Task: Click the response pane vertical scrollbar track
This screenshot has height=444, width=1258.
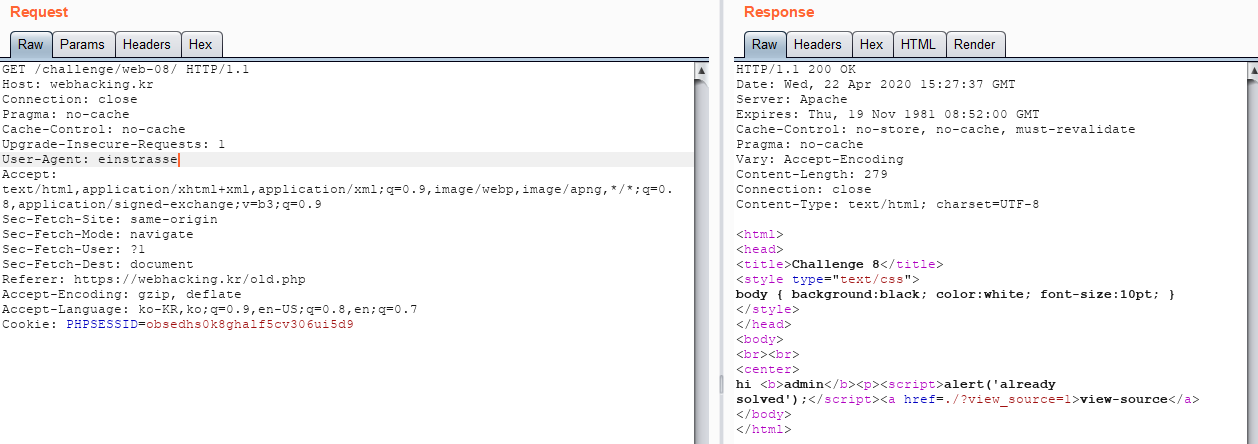Action: [1251, 260]
